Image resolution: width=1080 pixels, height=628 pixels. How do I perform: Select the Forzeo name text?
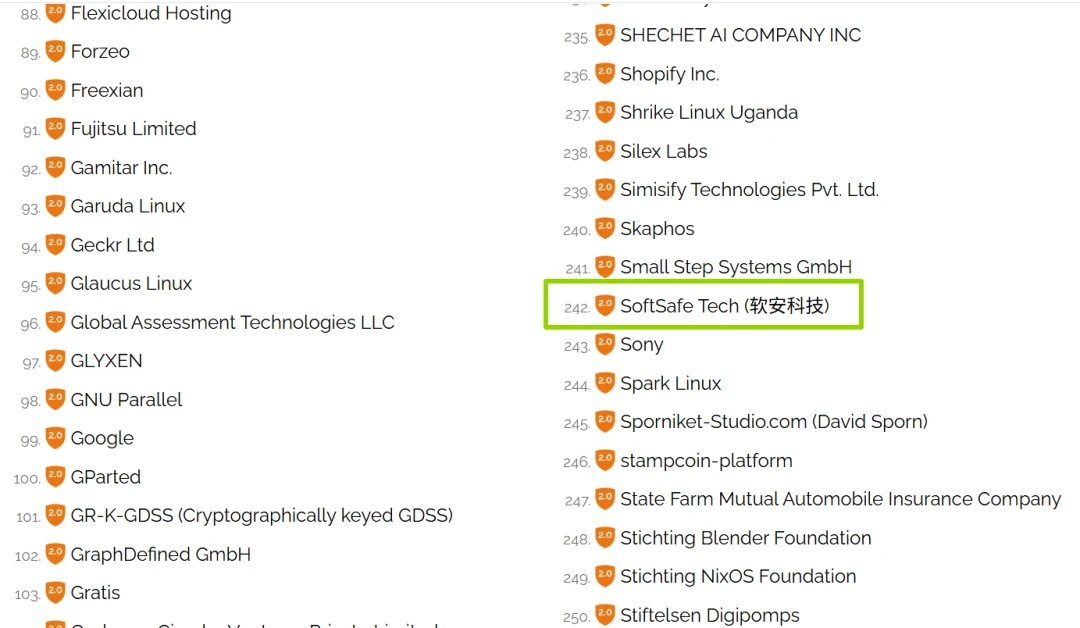pyautogui.click(x=100, y=51)
